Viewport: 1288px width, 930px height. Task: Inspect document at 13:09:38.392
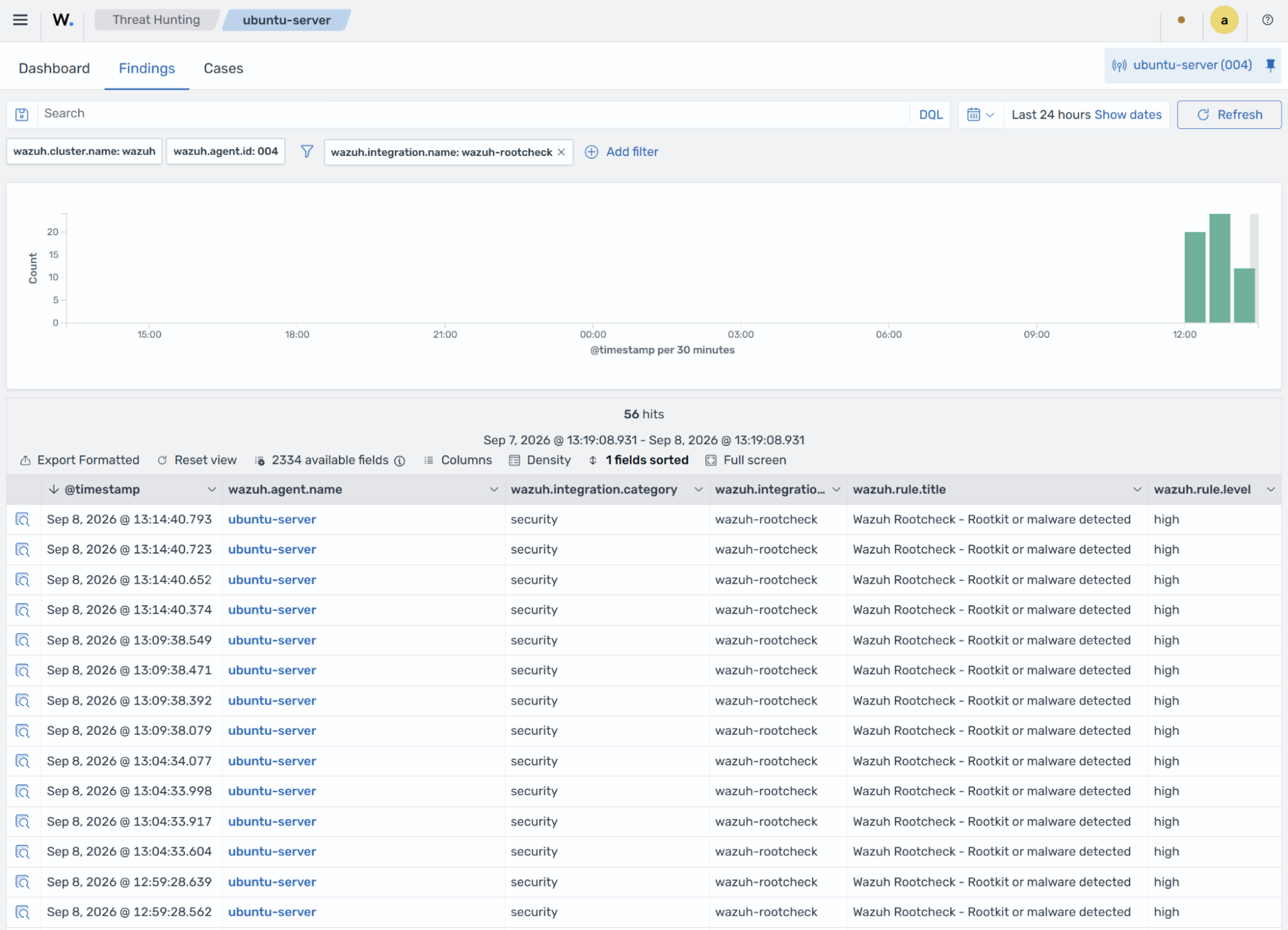coord(23,701)
